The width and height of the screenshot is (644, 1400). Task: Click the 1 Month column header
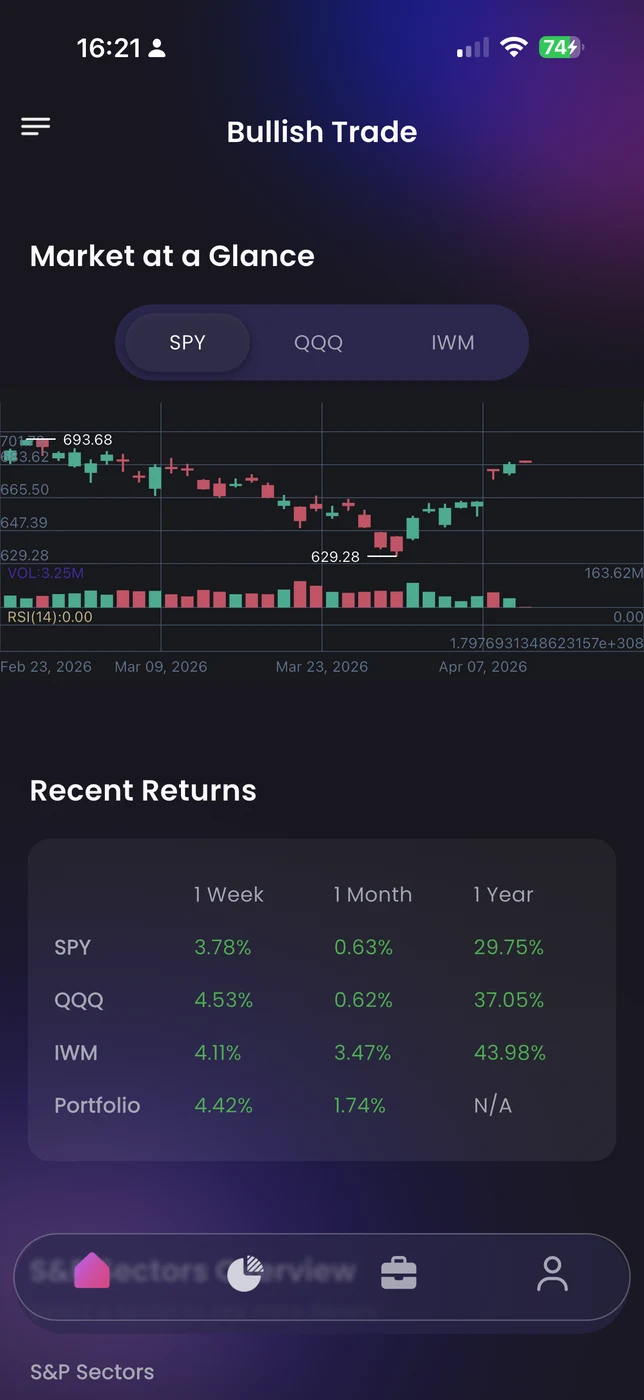point(372,895)
